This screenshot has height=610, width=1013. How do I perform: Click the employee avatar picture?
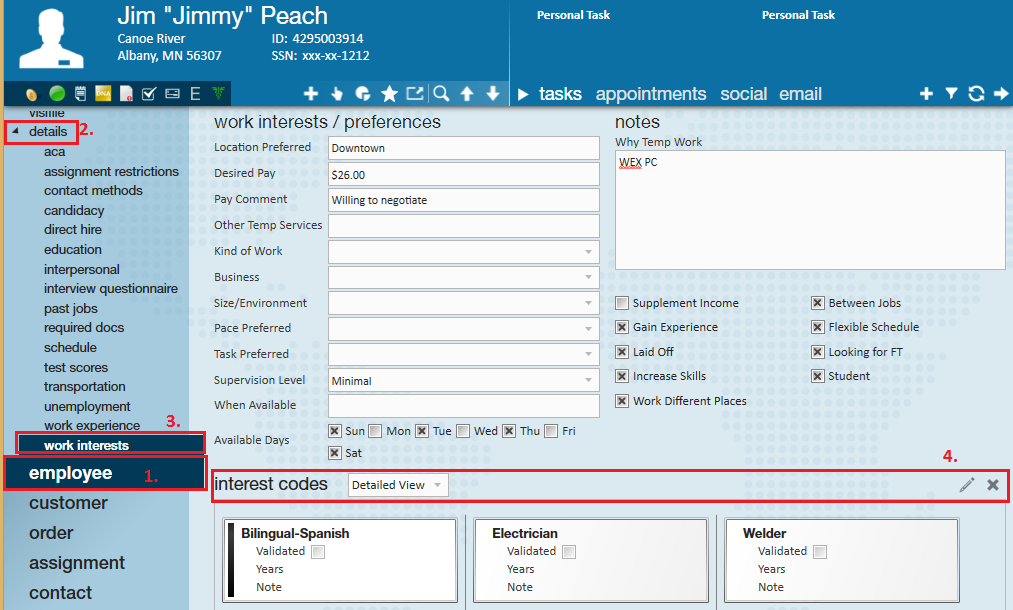tap(51, 39)
